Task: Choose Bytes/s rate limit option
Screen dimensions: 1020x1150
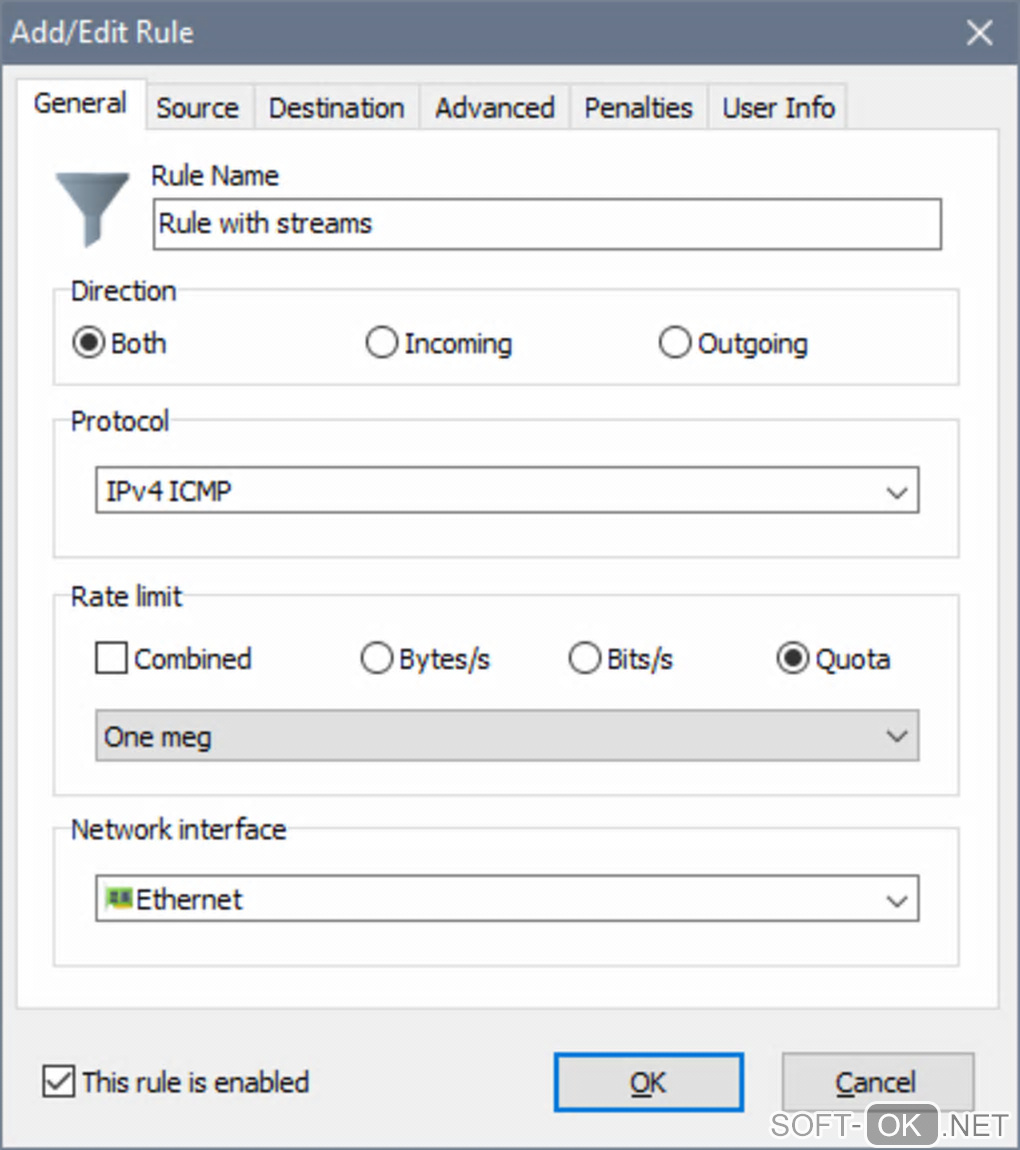Action: point(376,659)
